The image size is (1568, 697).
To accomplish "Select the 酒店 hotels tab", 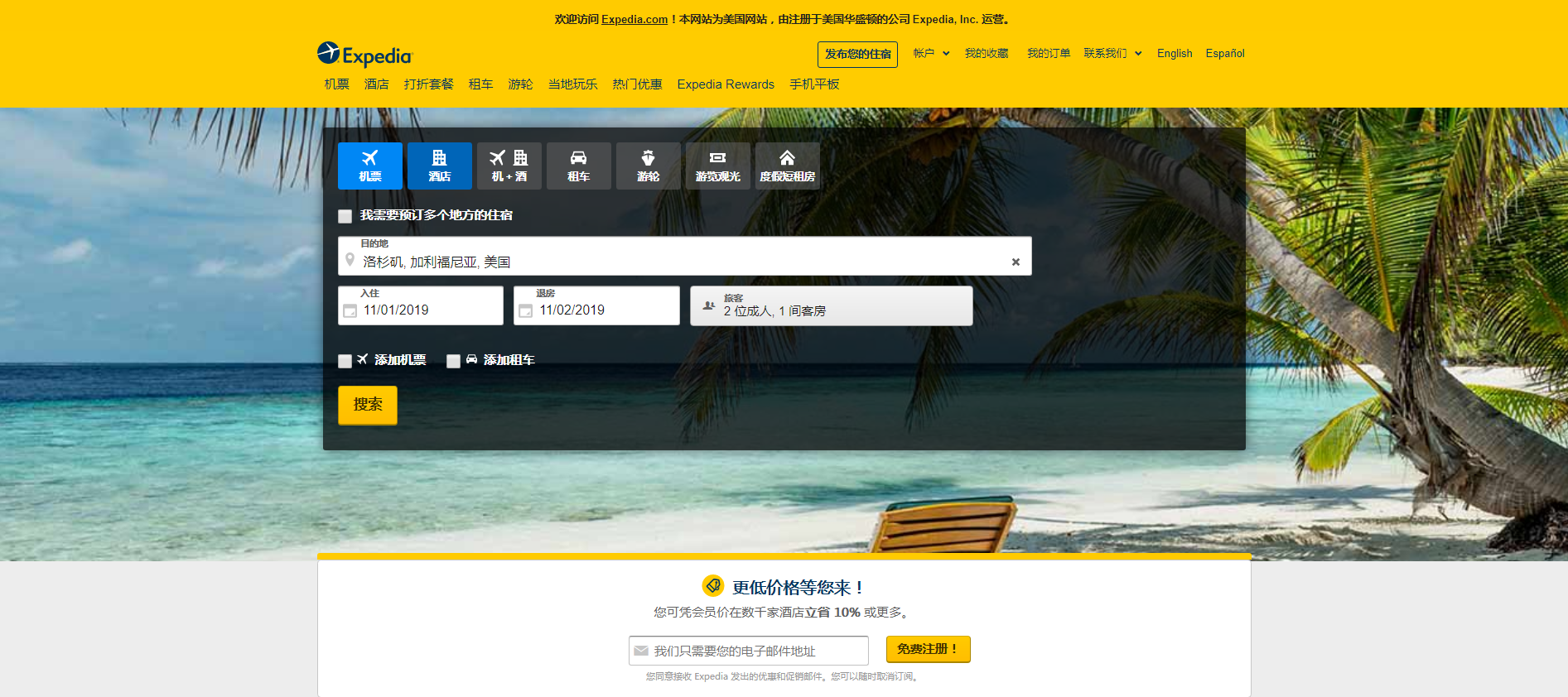I will tap(440, 166).
